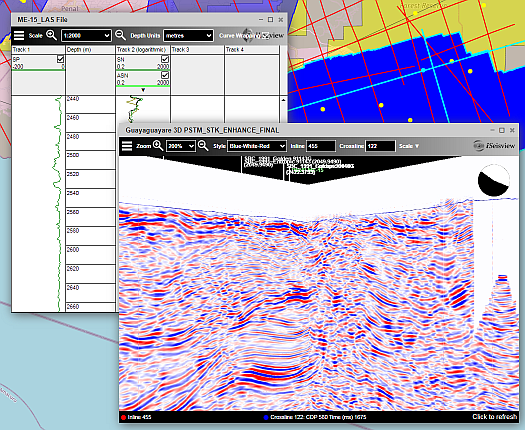The height and width of the screenshot is (430, 525).
Task: Uncheck the SN curve checkbox
Action: [165, 59]
